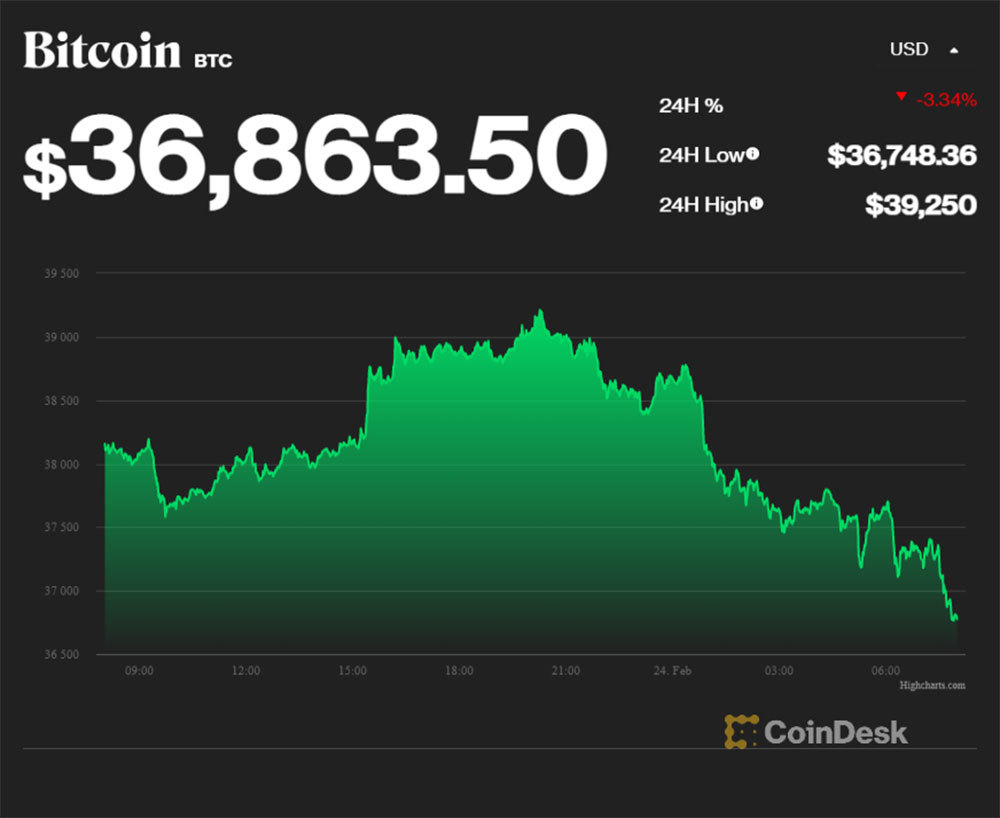Click the CoinDesk logo icon

pyautogui.click(x=741, y=732)
